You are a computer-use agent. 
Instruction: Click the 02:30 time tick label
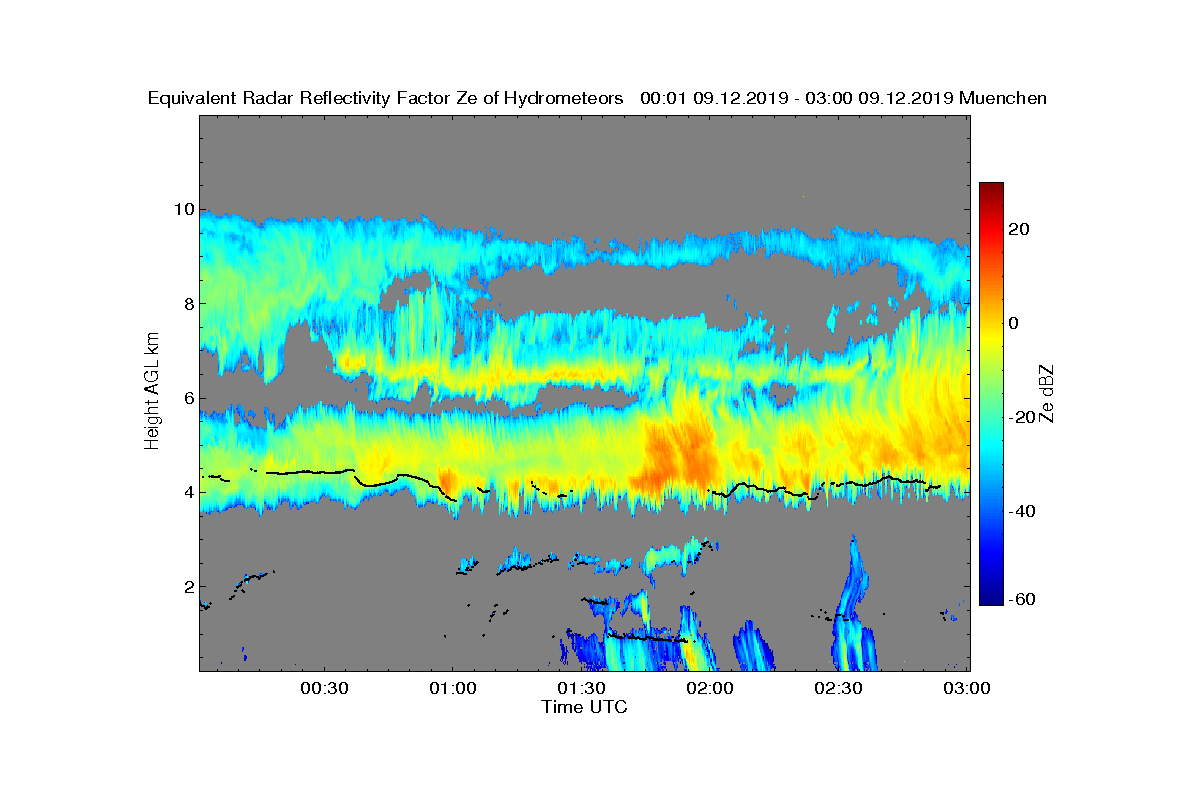[x=838, y=688]
